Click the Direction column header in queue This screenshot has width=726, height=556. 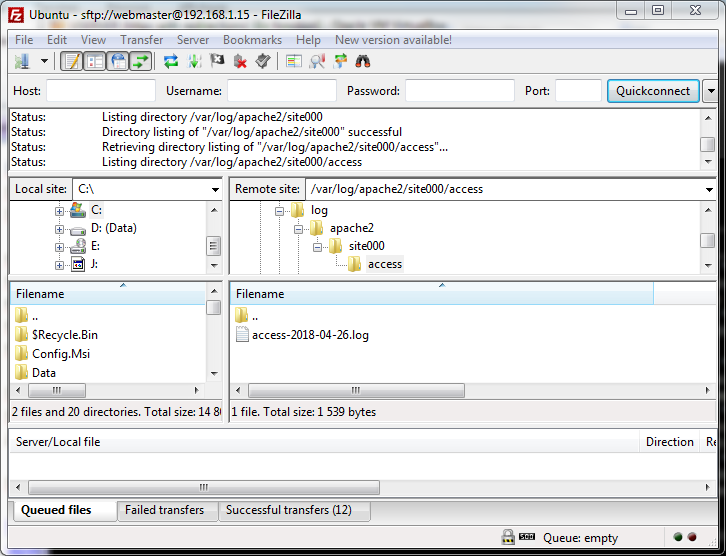670,442
